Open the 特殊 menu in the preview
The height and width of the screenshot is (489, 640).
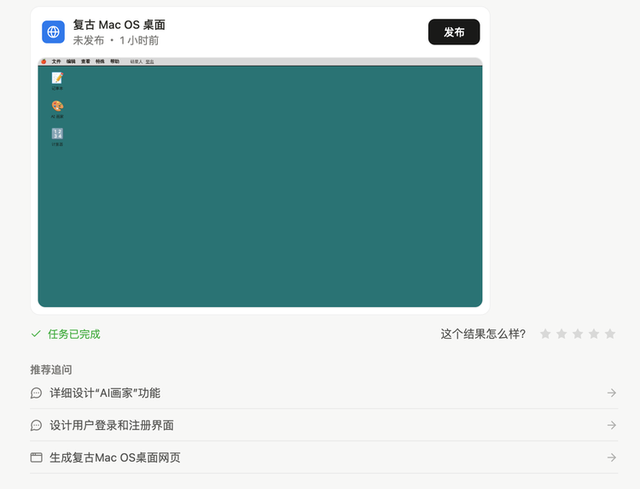click(x=100, y=62)
